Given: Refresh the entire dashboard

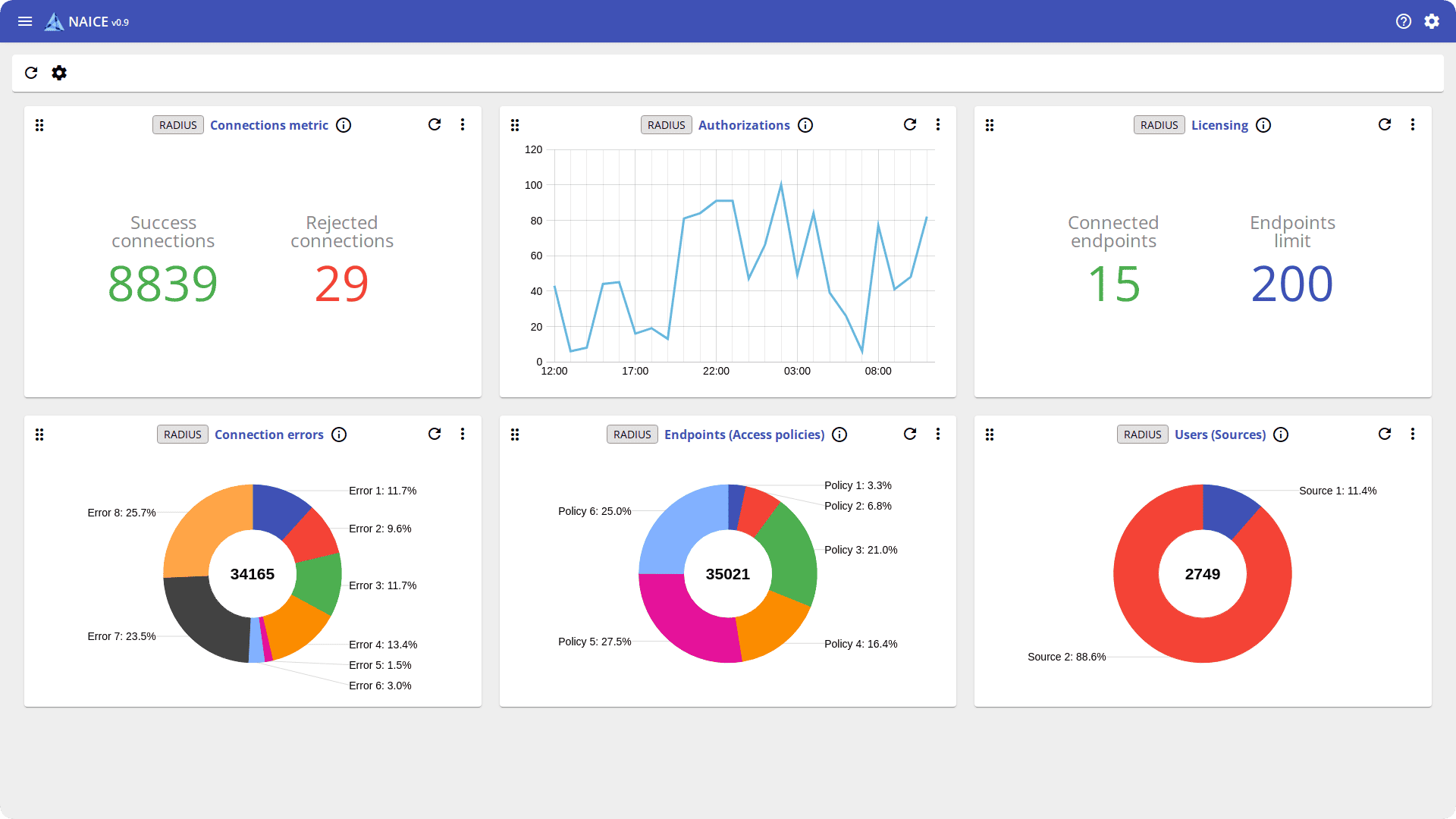Looking at the screenshot, I should pyautogui.click(x=31, y=73).
